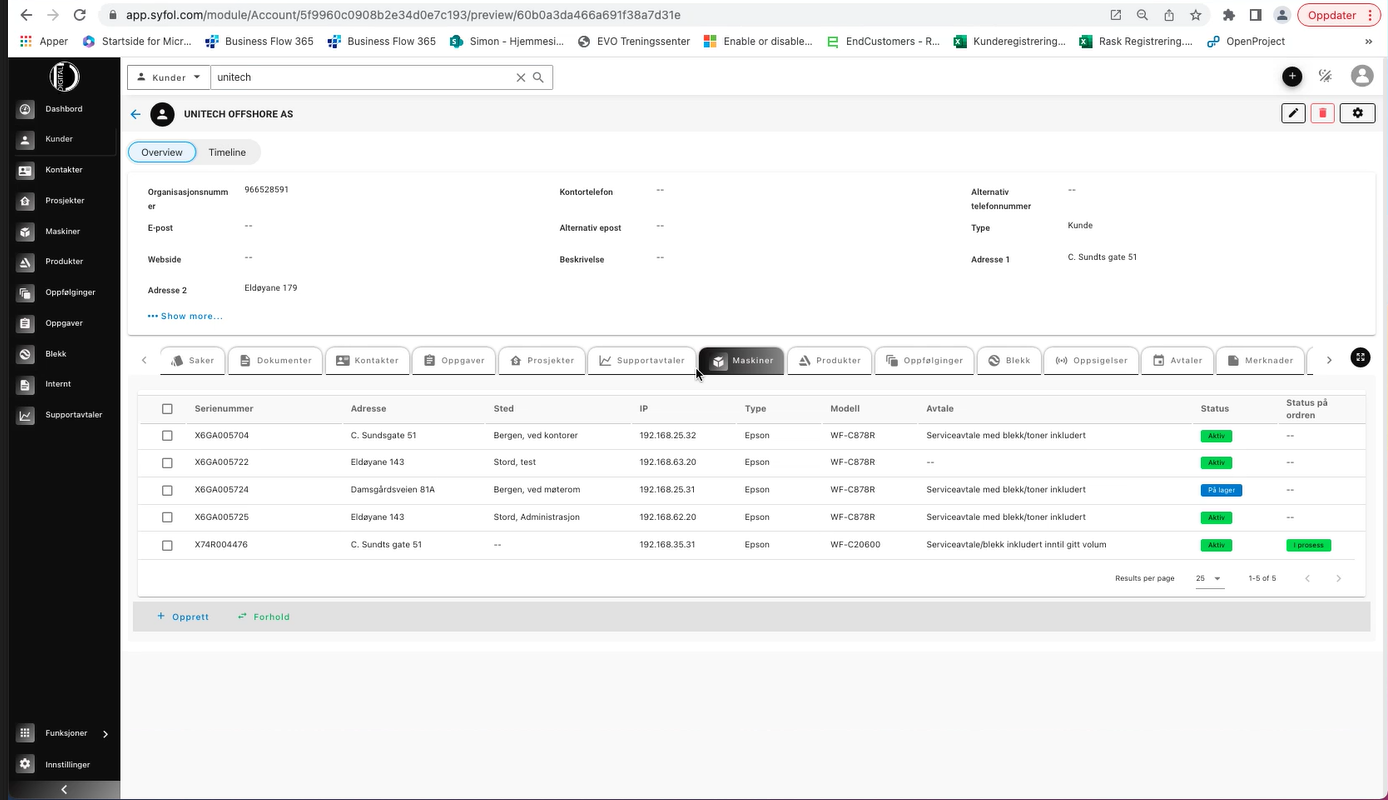This screenshot has height=800, width=1388.
Task: Clear the unitech search with X
Action: point(520,77)
